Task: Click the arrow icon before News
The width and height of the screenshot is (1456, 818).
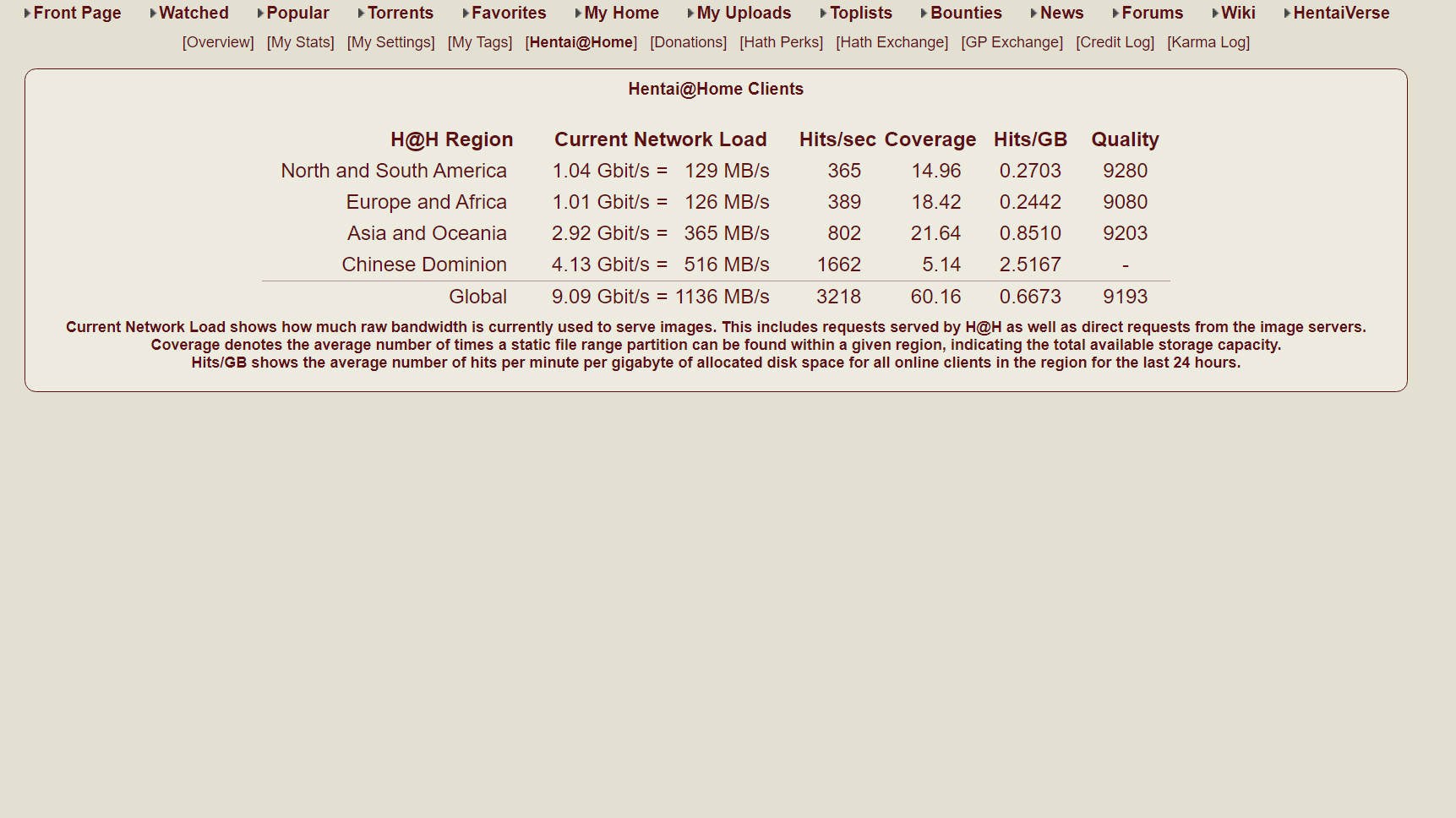Action: click(1033, 14)
